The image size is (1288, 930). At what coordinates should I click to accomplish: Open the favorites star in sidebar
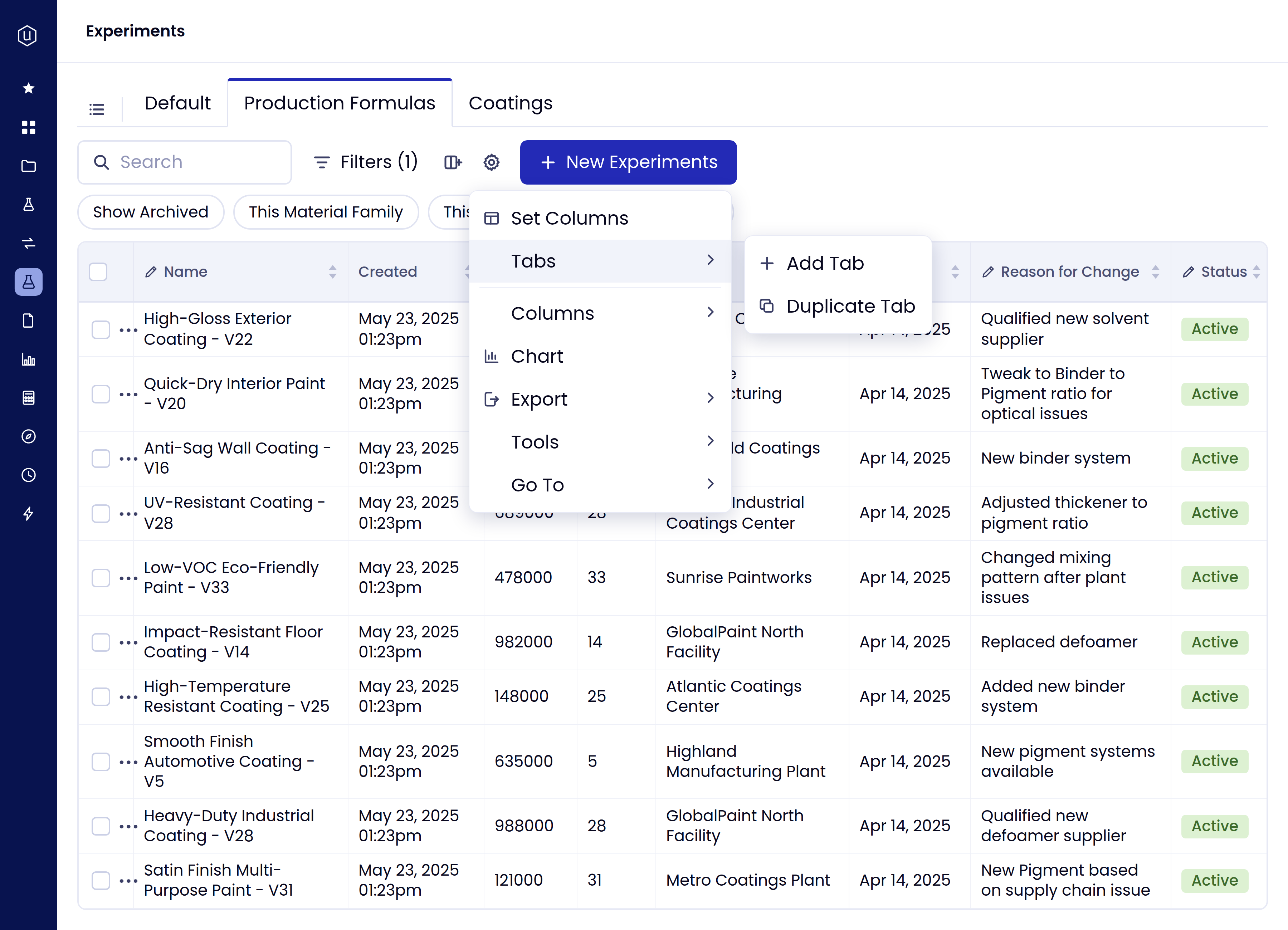[28, 88]
